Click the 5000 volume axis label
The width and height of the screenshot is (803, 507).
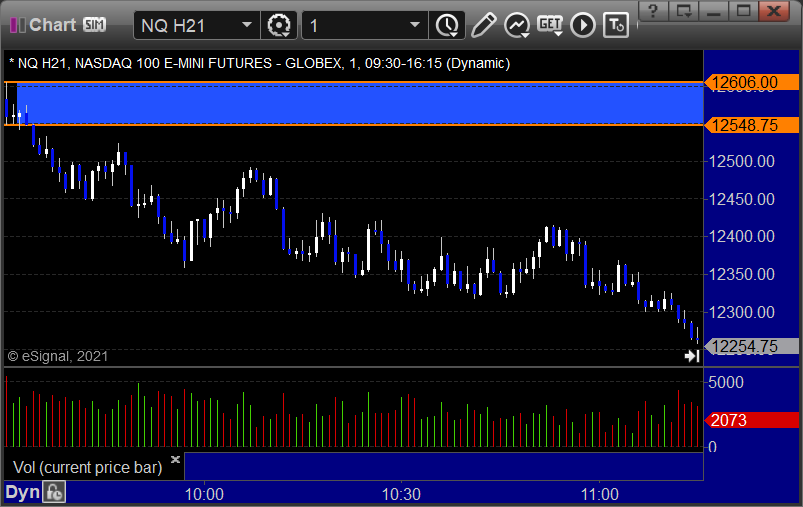726,382
